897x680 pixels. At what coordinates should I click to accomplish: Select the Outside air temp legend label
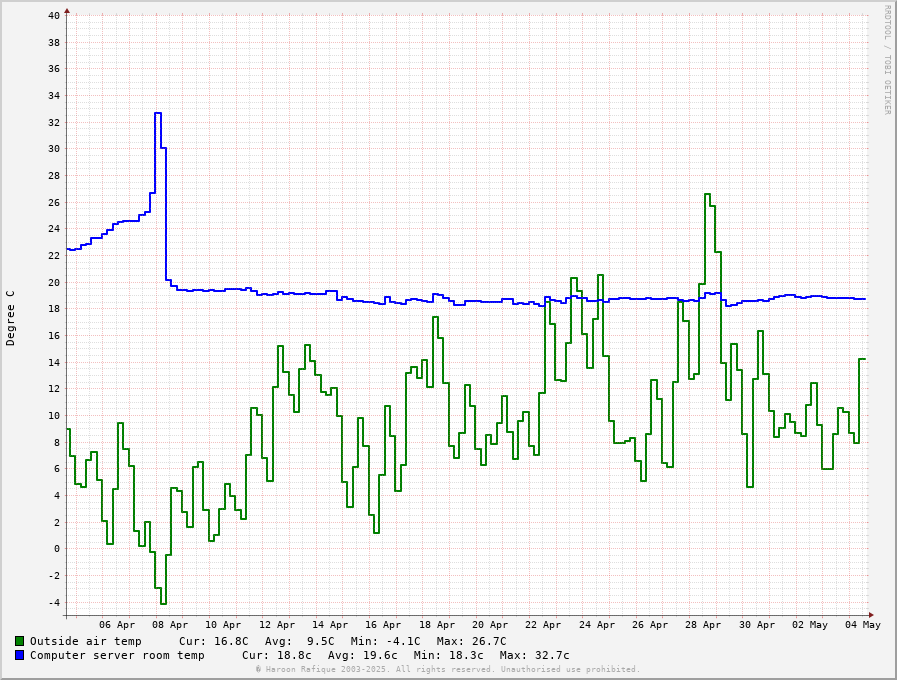85,641
